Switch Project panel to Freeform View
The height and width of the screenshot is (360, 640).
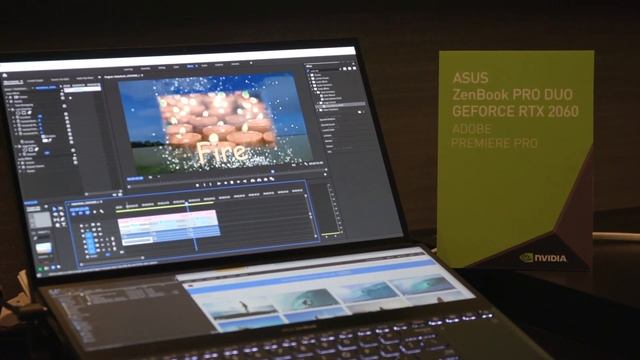coord(59,267)
